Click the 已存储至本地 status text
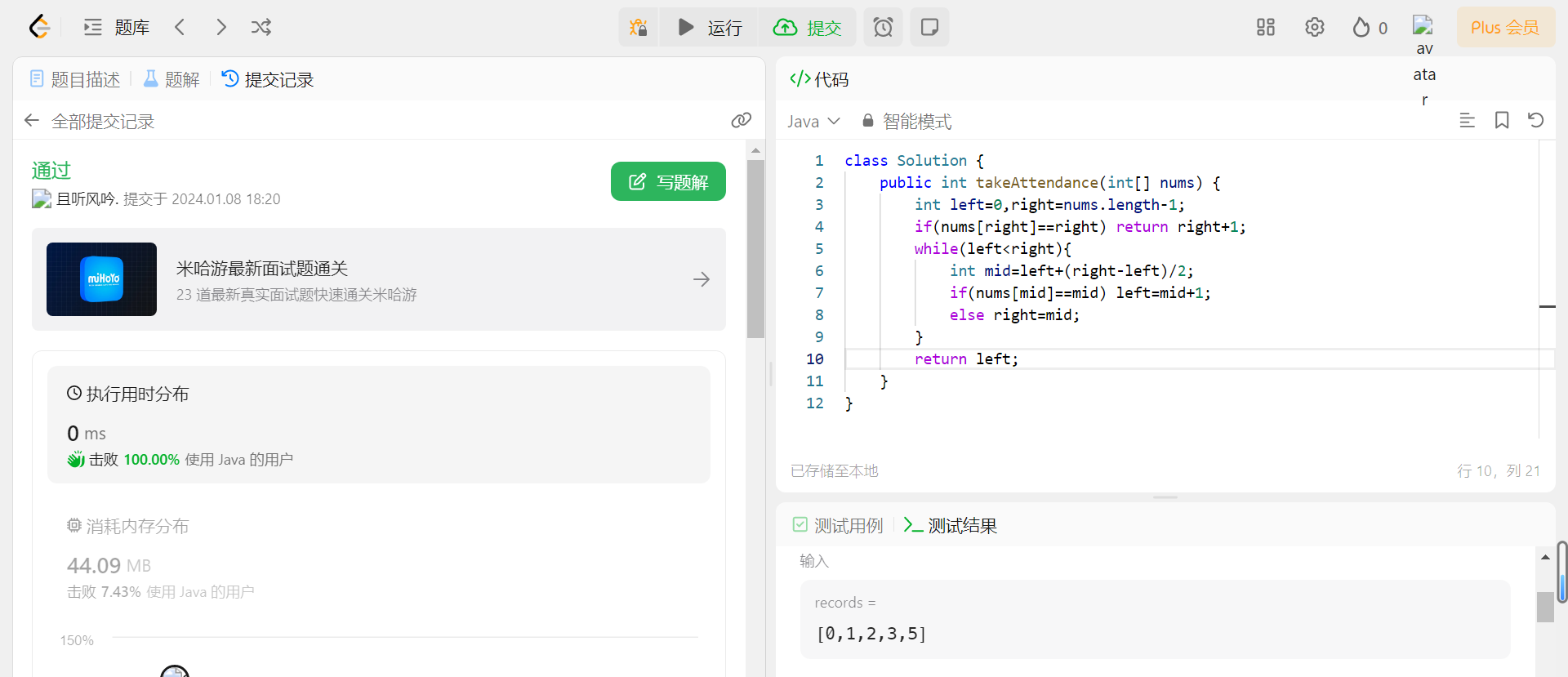 tap(835, 470)
